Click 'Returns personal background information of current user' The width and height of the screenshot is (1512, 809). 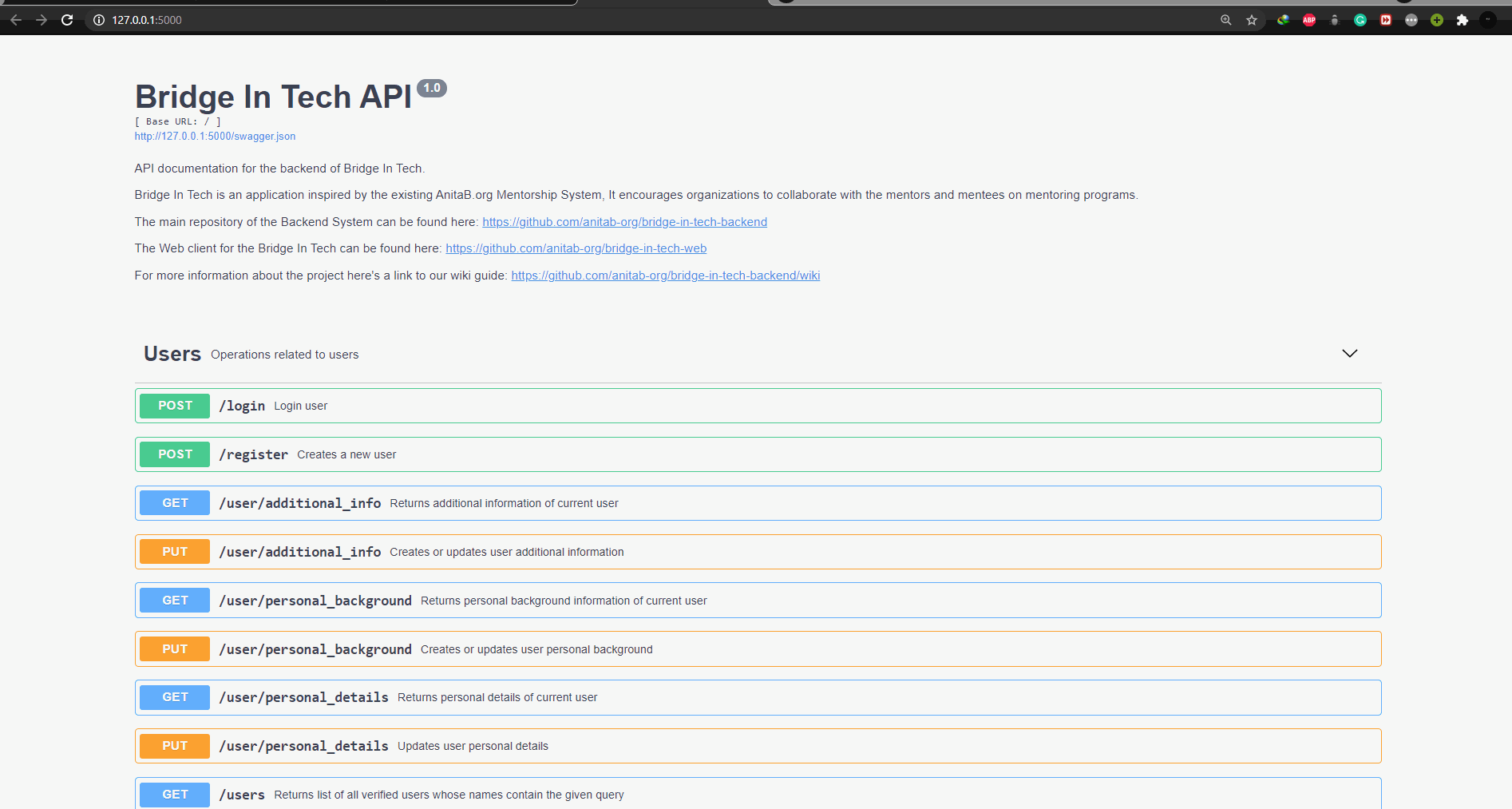point(564,601)
